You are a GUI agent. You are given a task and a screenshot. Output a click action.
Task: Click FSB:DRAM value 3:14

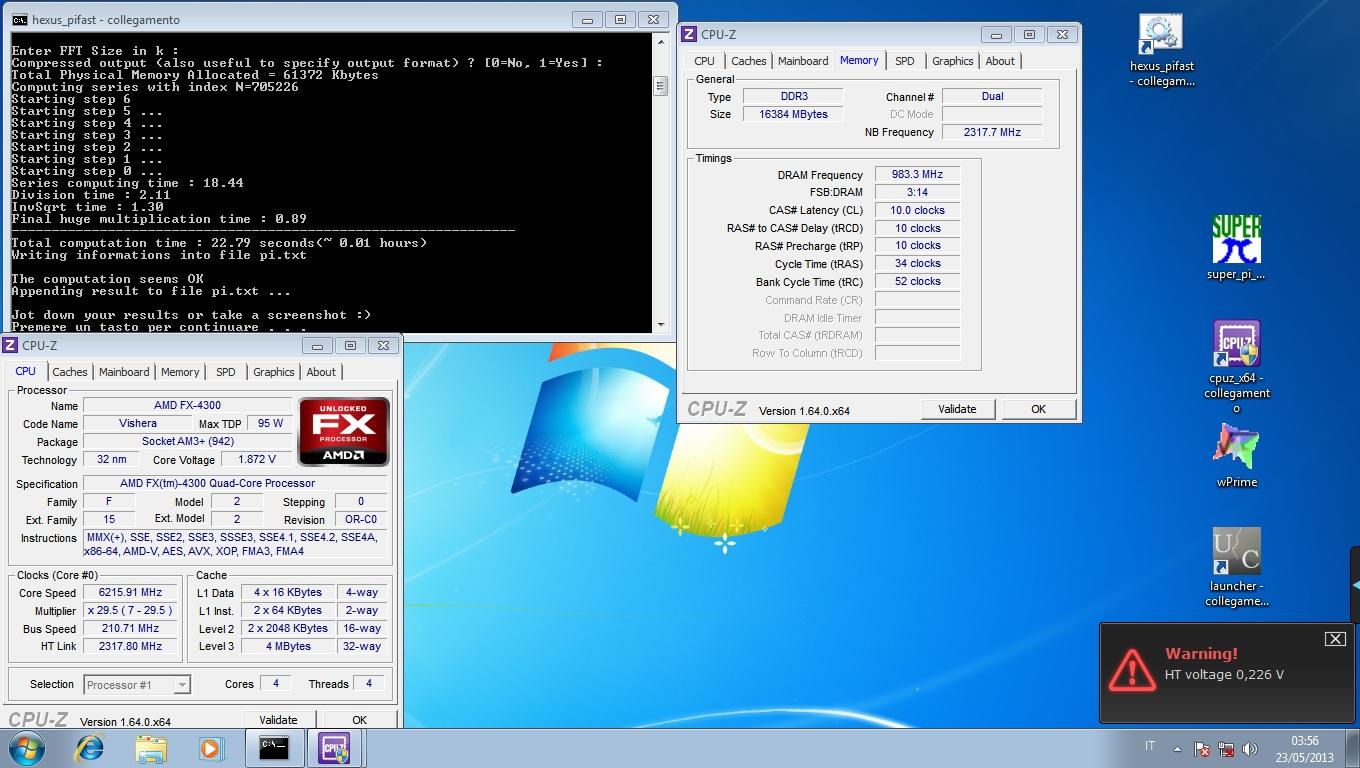(x=917, y=192)
